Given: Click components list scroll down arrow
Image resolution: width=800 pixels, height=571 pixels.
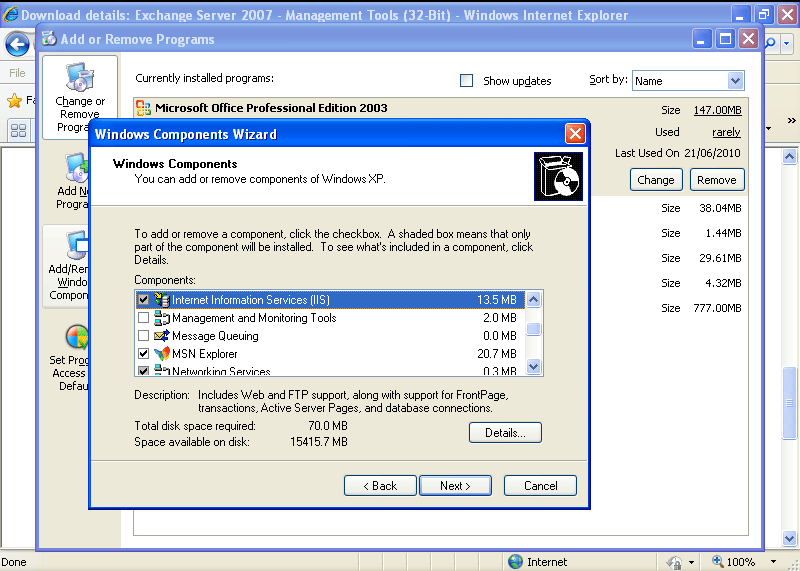Looking at the screenshot, I should pyautogui.click(x=533, y=366).
